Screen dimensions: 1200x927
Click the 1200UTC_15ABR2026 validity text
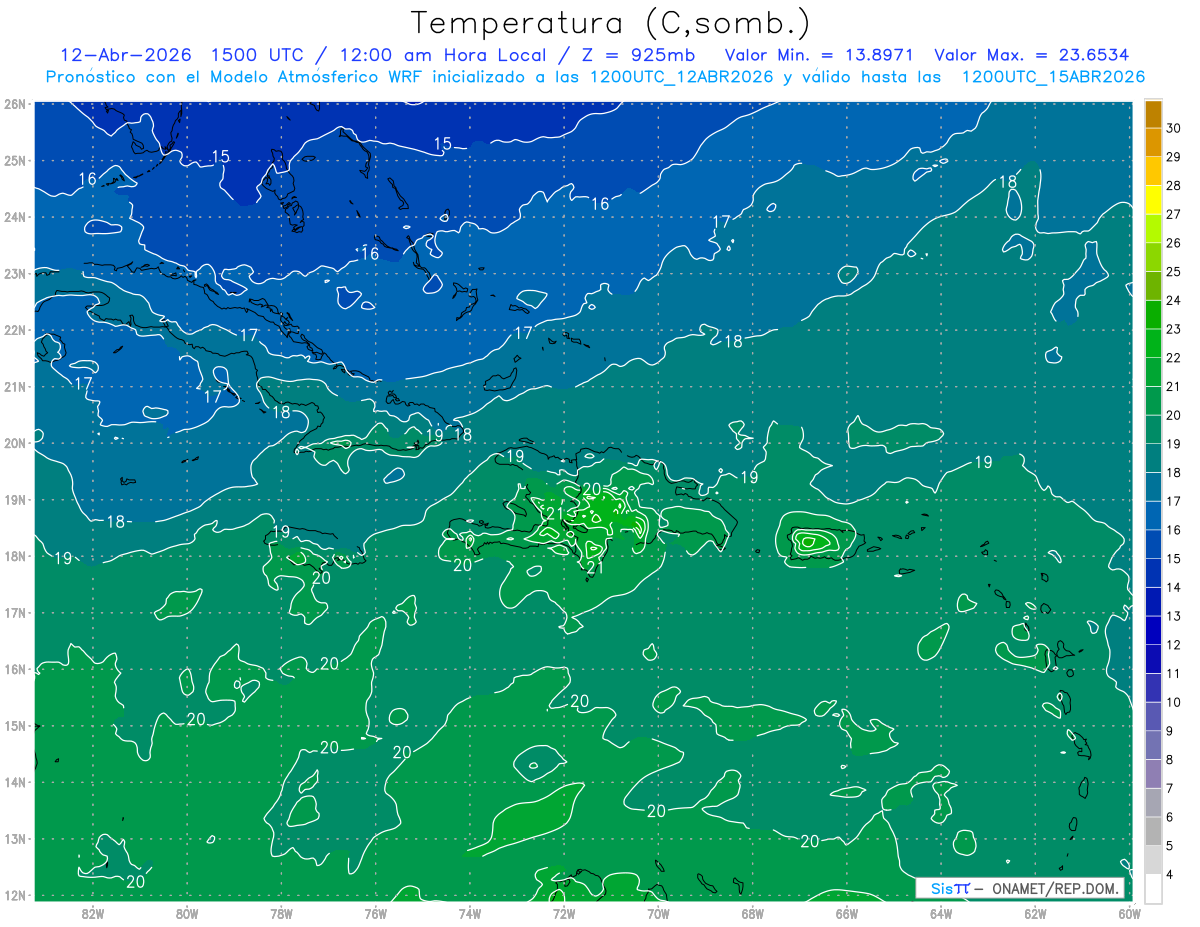pyautogui.click(x=1054, y=77)
